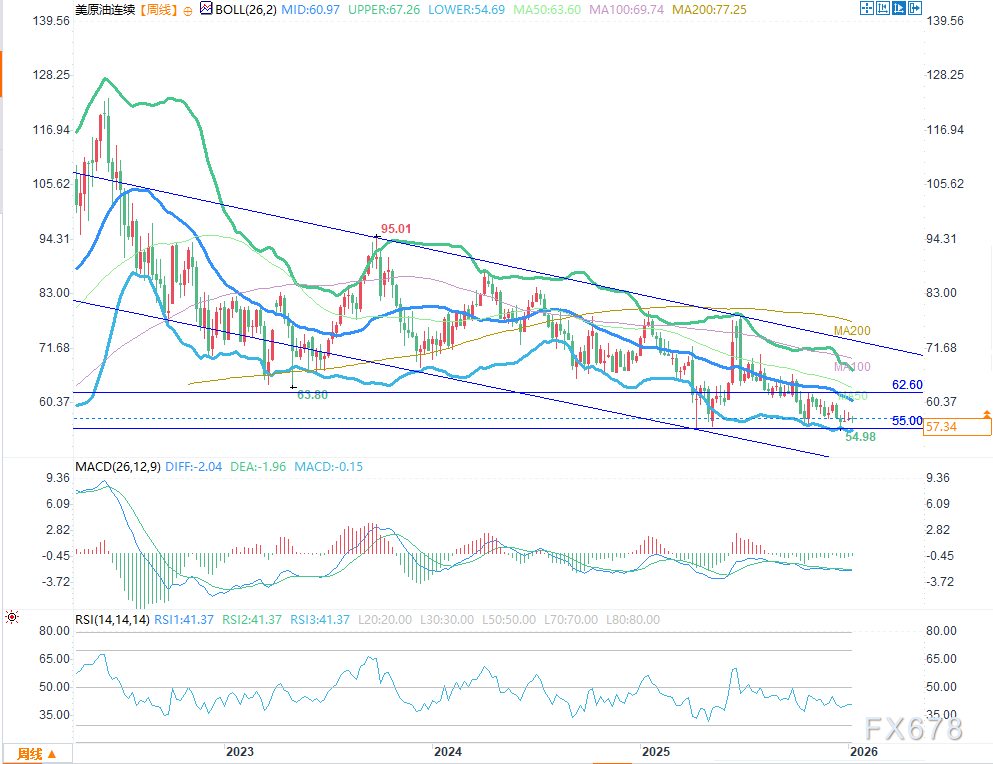Viewport: 993px width, 764px height.
Task: Click the red sun icon beside the RSI panel
Action: [12, 617]
